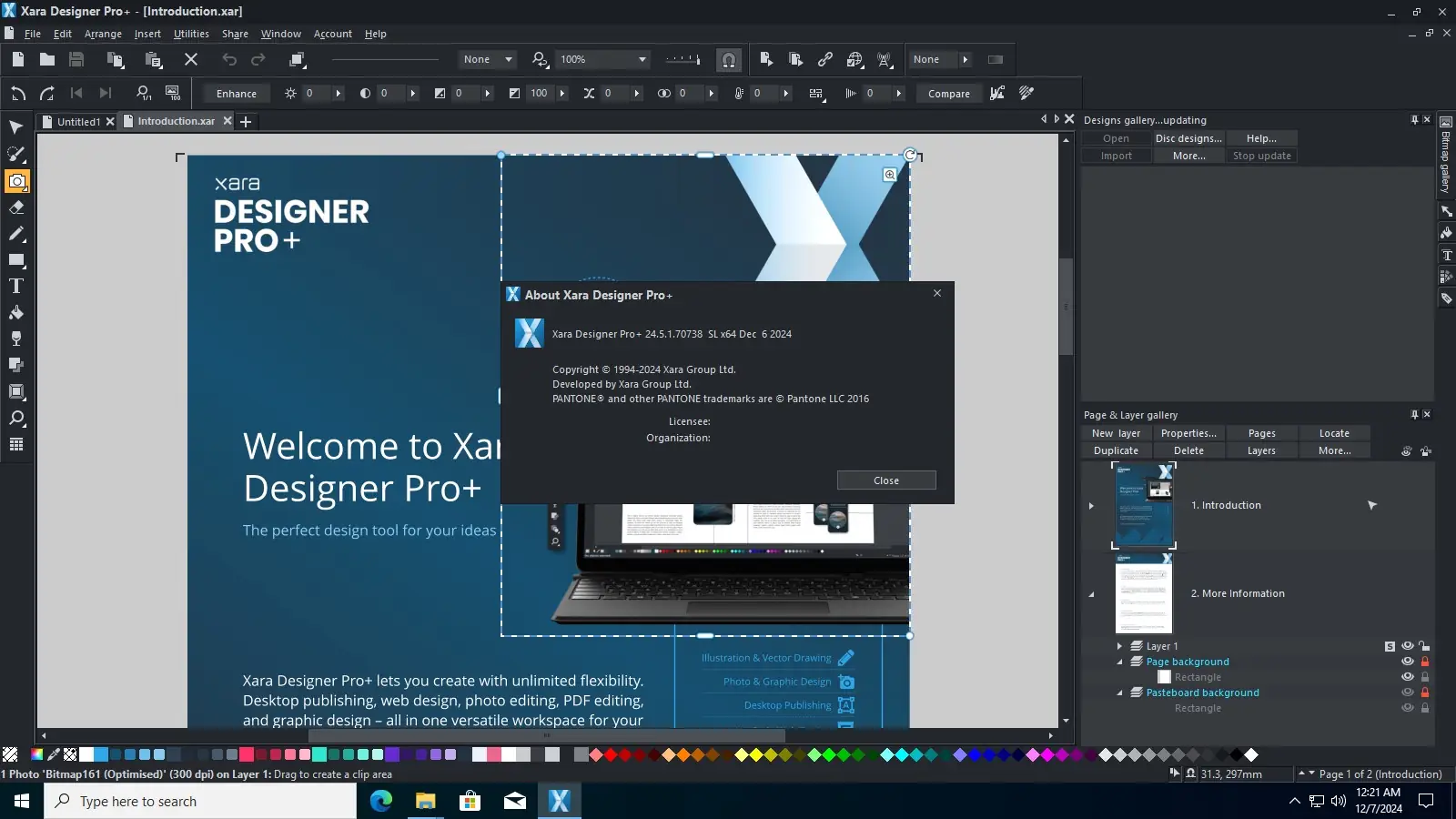Create a new document from toolbar
Image resolution: width=1456 pixels, height=819 pixels.
[x=18, y=59]
